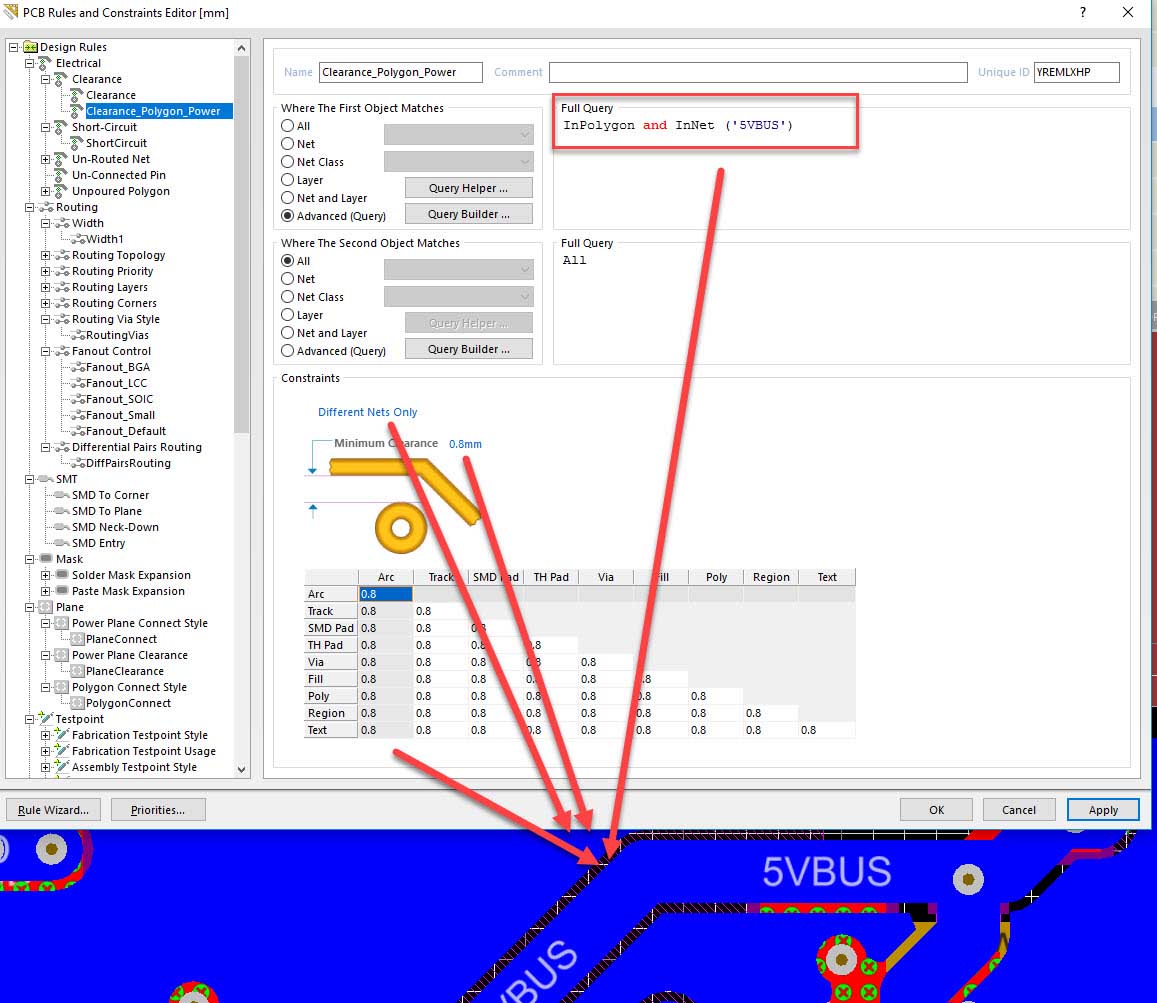Viewport: 1157px width, 1003px height.
Task: Click the Mask category icon
Action: [x=45, y=559]
